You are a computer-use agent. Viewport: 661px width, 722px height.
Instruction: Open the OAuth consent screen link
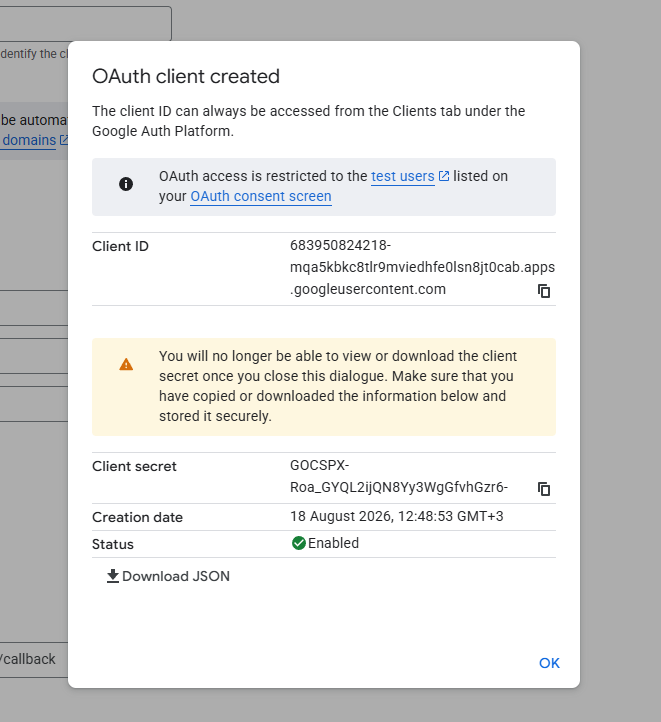pyautogui.click(x=261, y=196)
